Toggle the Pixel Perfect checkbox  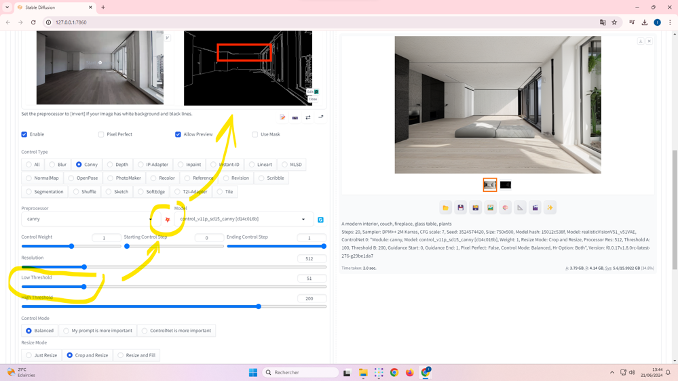[x=101, y=135]
